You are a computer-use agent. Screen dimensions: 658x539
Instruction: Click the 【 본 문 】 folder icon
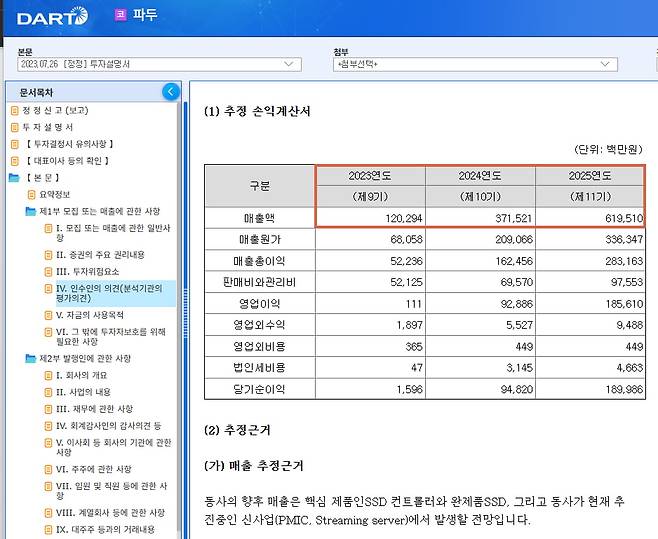14,177
